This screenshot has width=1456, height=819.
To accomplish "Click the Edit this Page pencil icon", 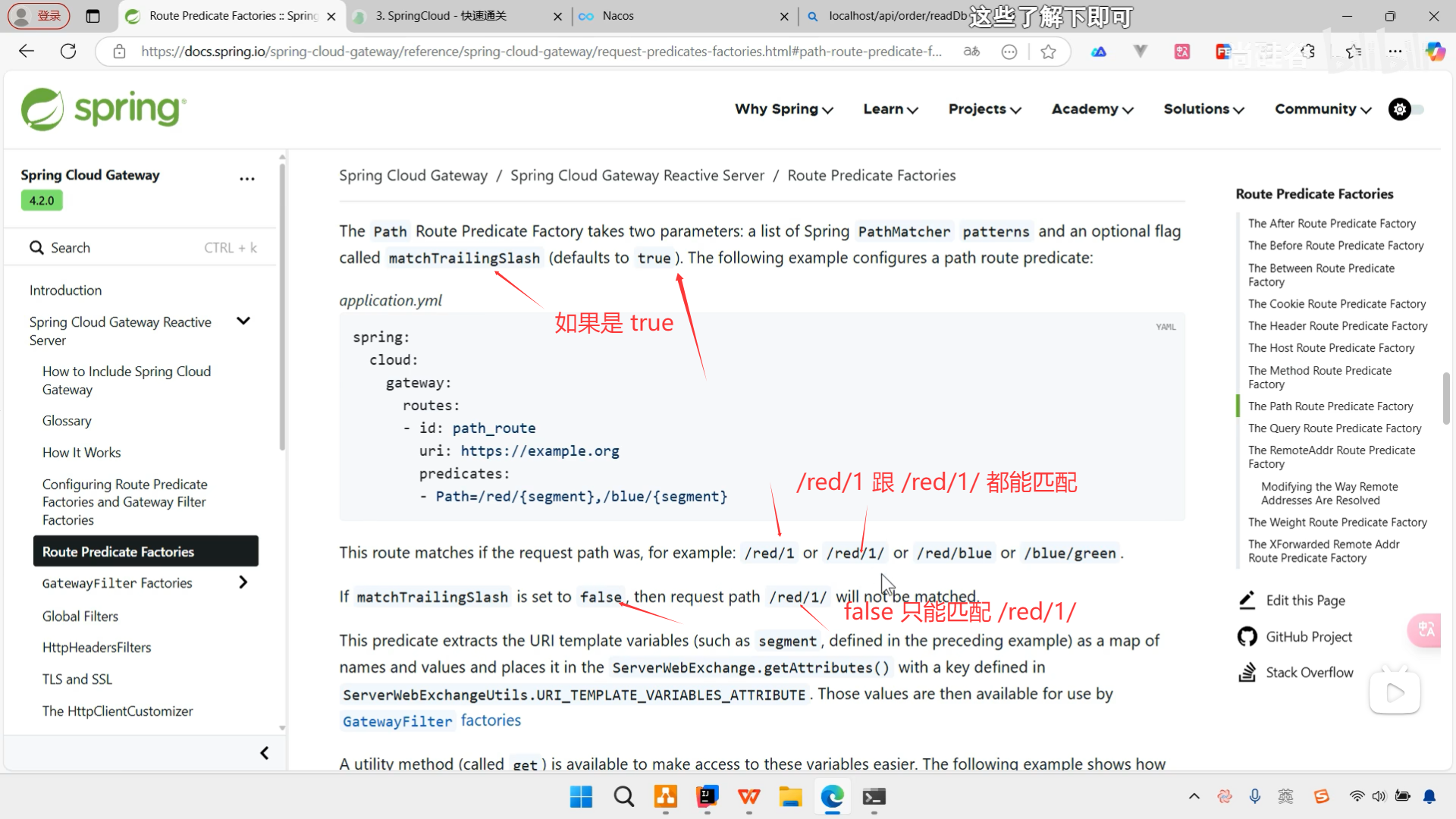I will (1247, 601).
